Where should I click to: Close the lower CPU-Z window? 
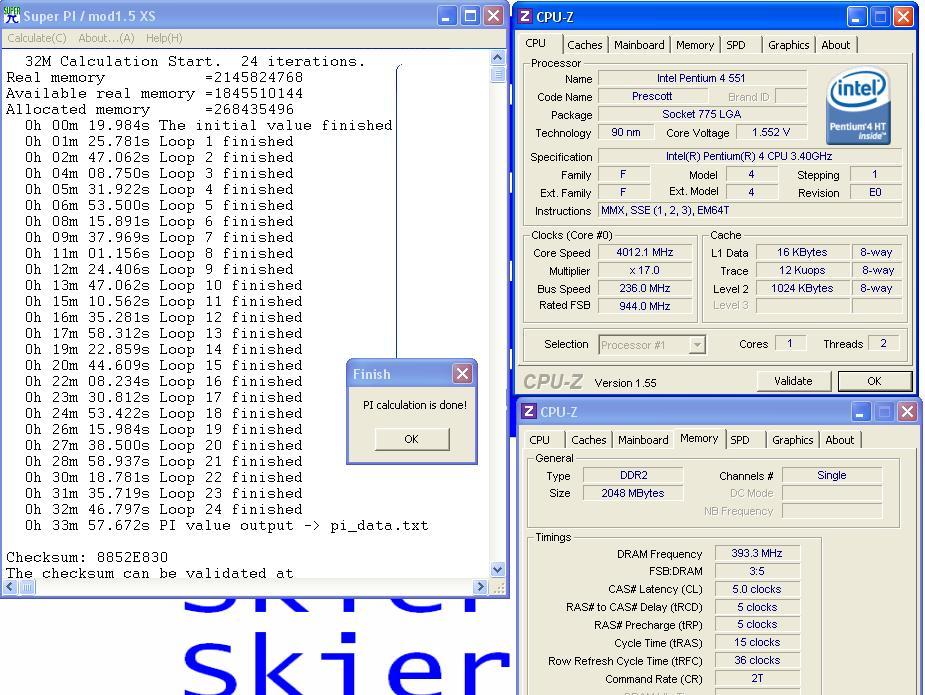point(907,412)
